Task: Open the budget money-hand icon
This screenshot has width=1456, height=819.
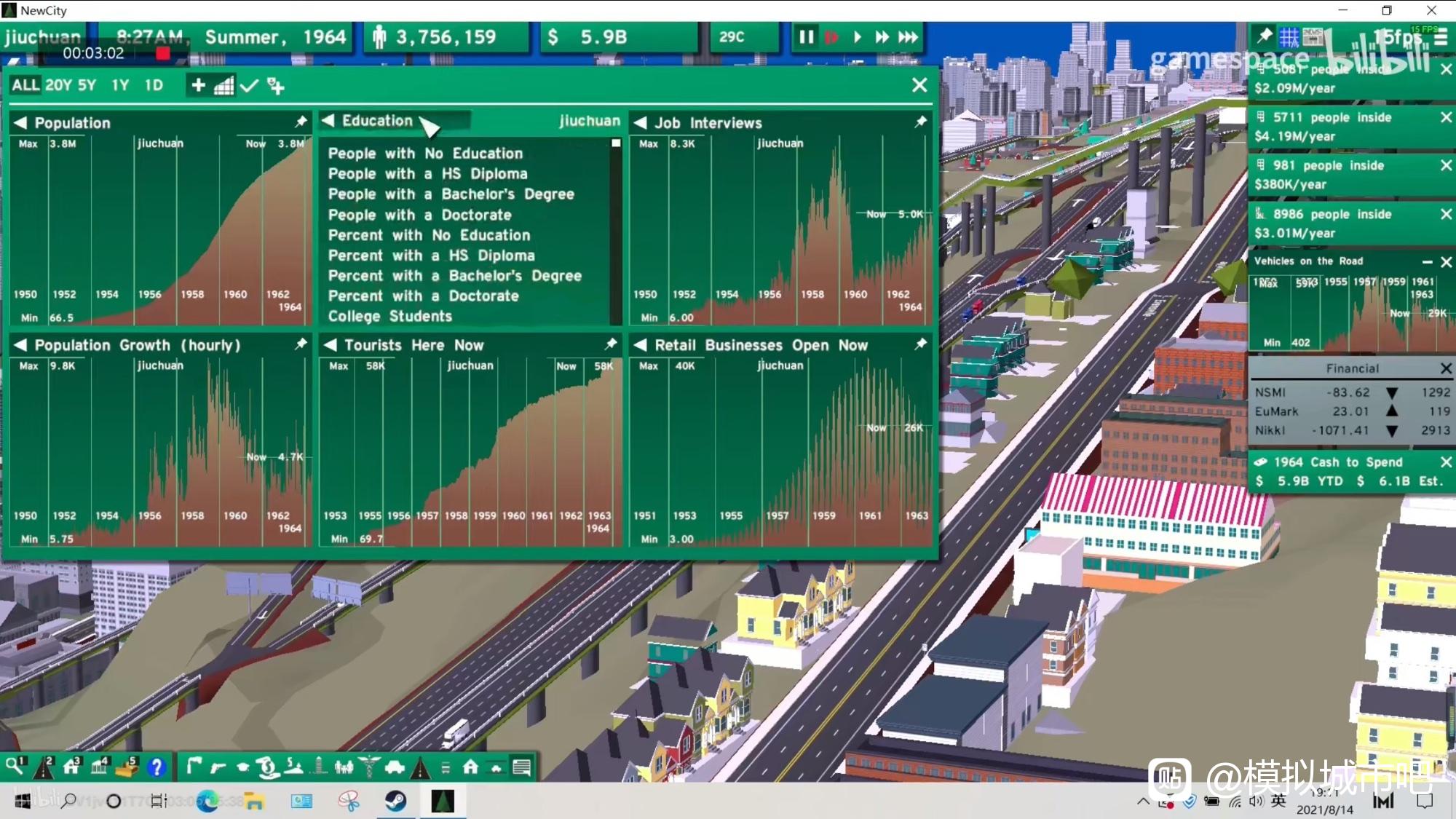Action: tap(267, 767)
